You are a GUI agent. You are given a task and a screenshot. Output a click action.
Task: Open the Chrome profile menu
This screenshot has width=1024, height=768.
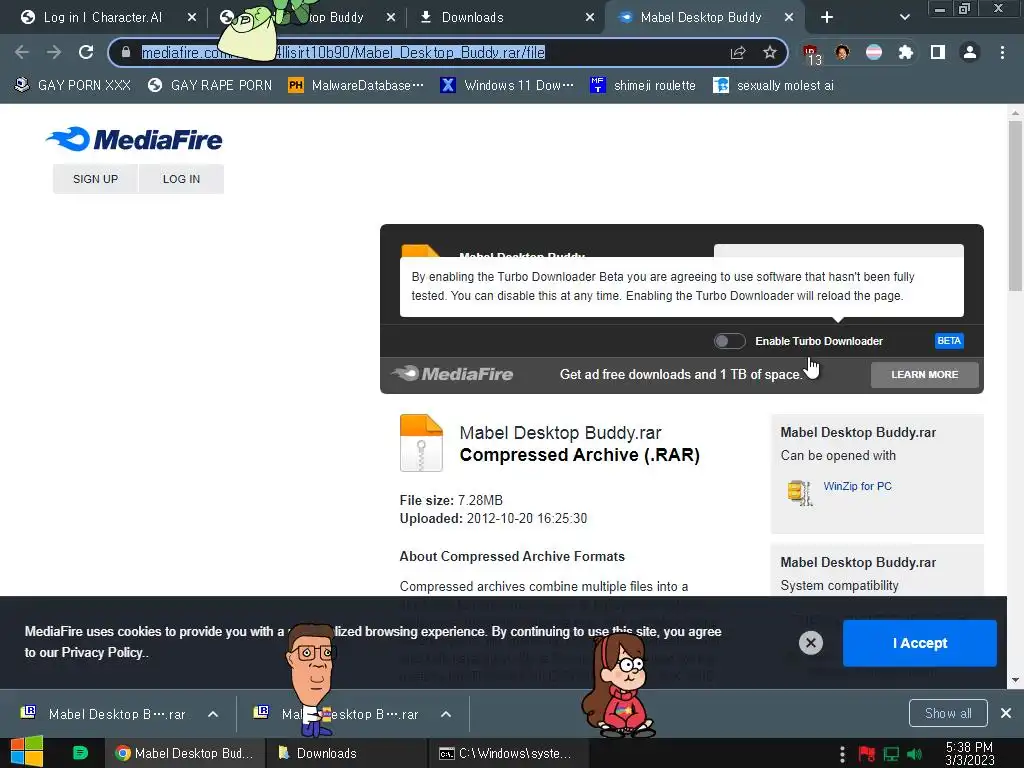coord(970,52)
